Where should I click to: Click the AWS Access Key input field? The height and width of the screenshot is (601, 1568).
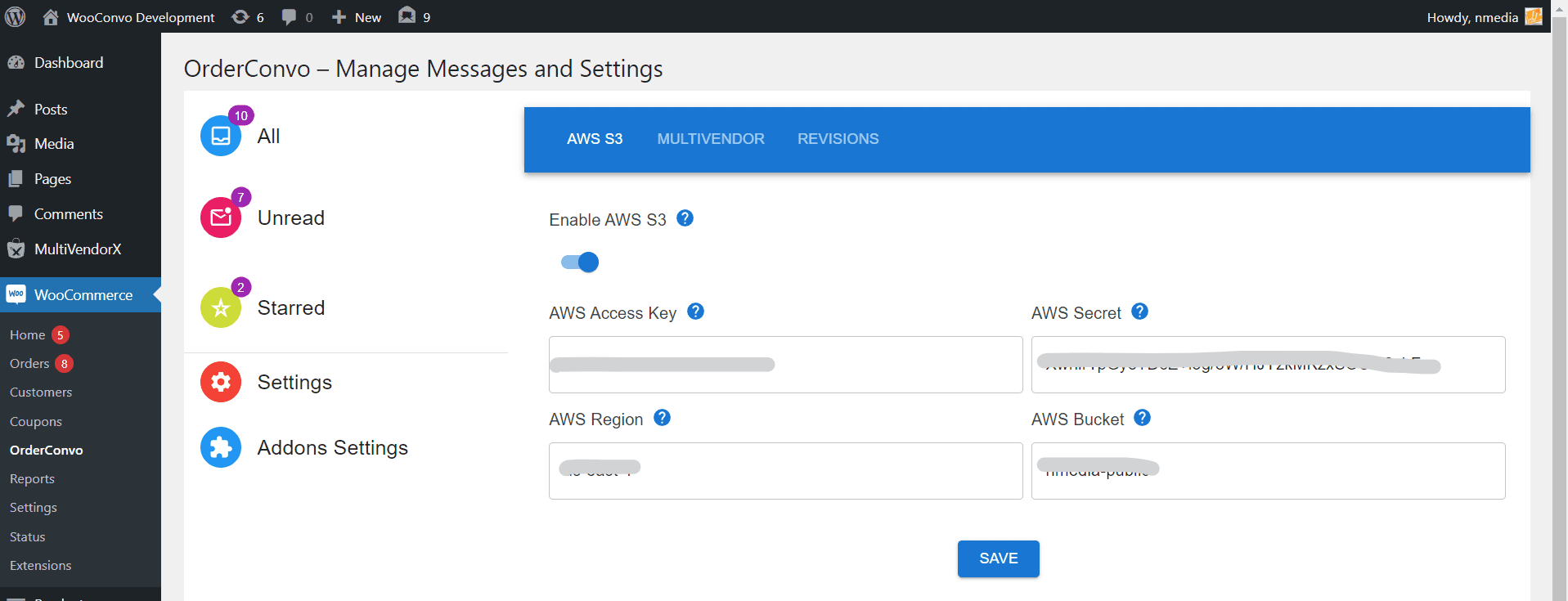click(x=786, y=365)
